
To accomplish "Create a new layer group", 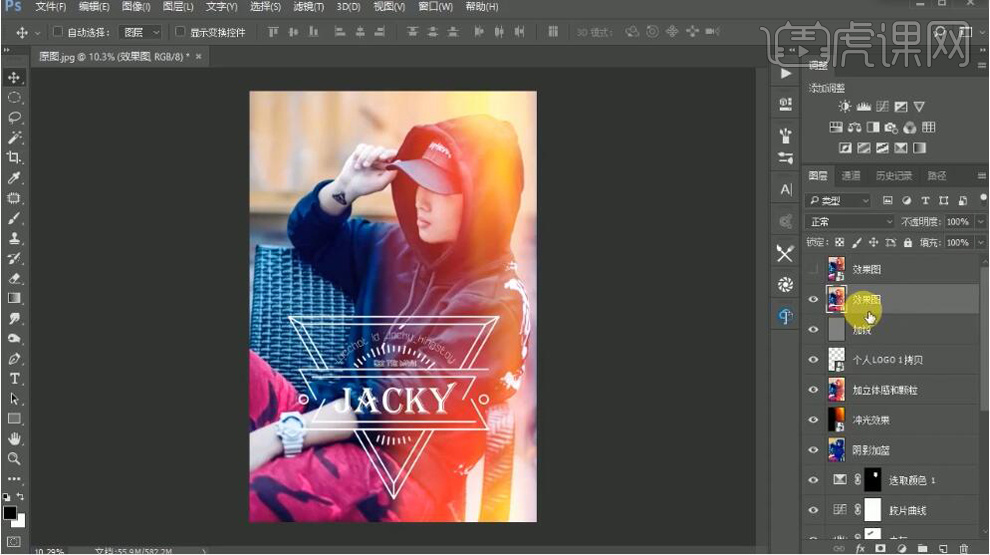I will coord(922,549).
